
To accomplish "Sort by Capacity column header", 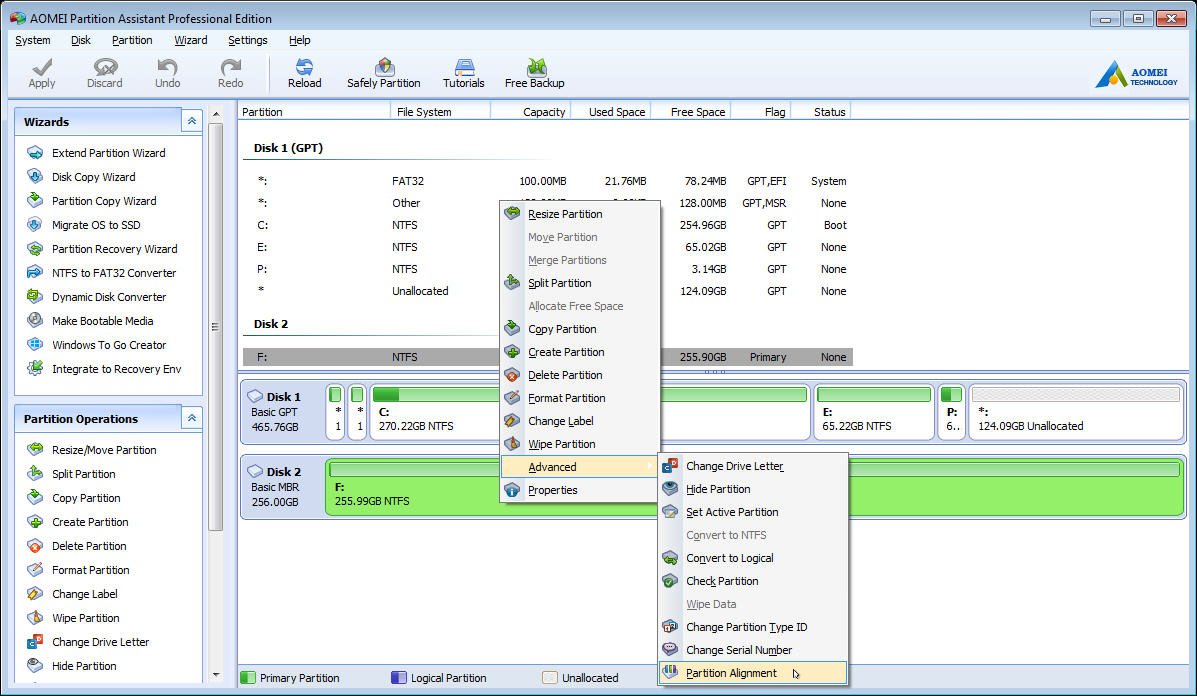I will click(x=543, y=112).
